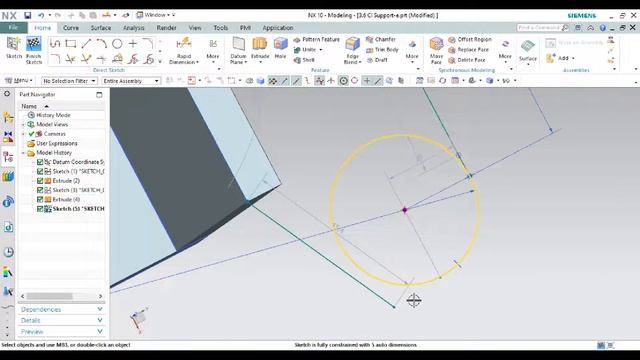Switch to the Curve tab
The width and height of the screenshot is (640, 360).
(x=71, y=28)
